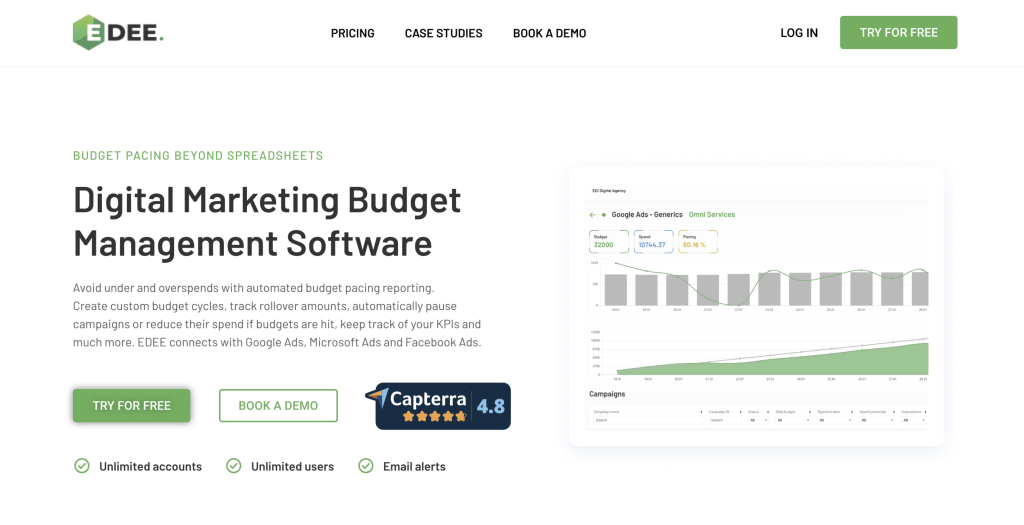The image size is (1024, 525).
Task: Click the 'EDI Digital Agency' label in preview
Action: pos(609,191)
